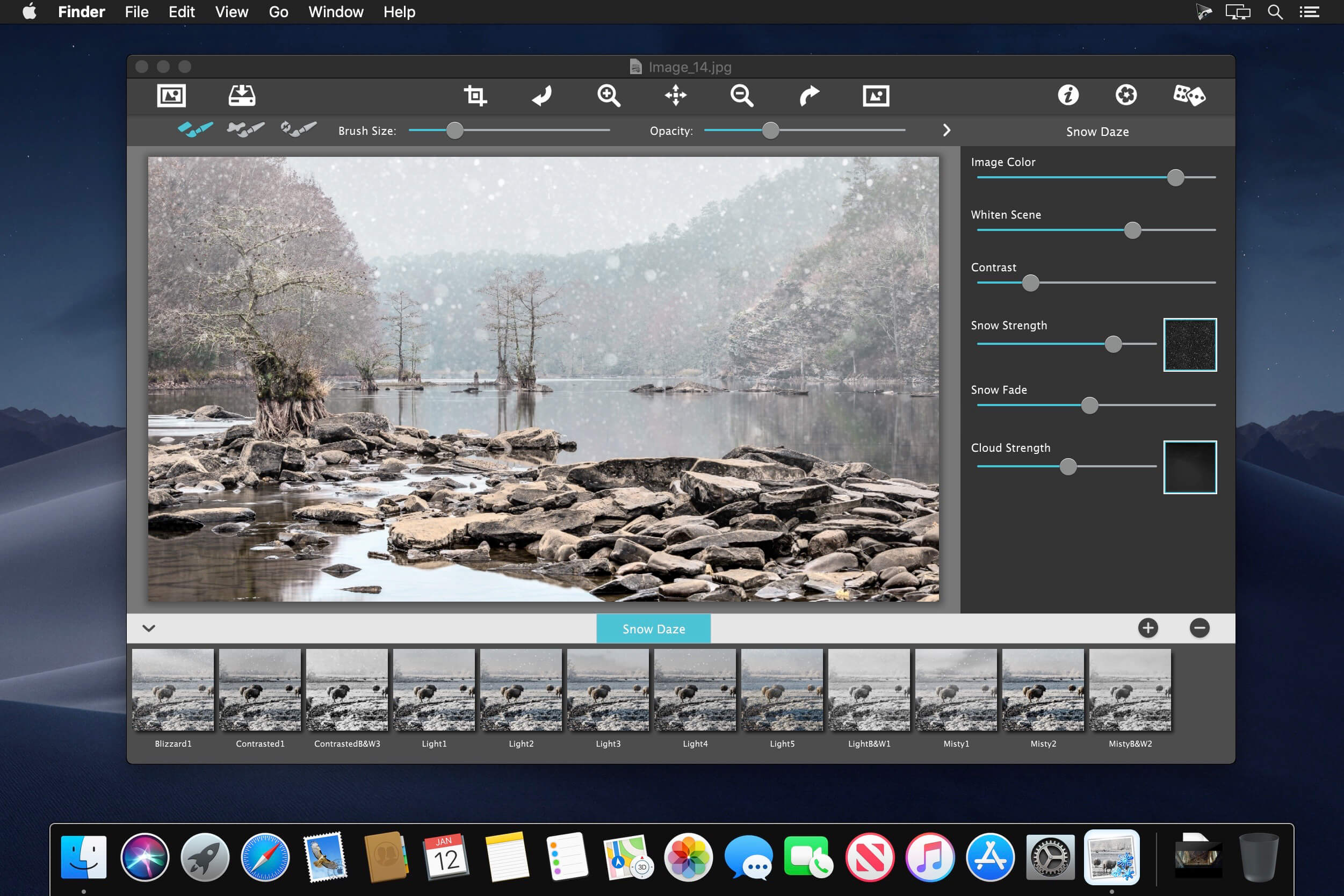Screen dimensions: 1344x896
Task: Collapse the side panel with right chevron
Action: [946, 131]
